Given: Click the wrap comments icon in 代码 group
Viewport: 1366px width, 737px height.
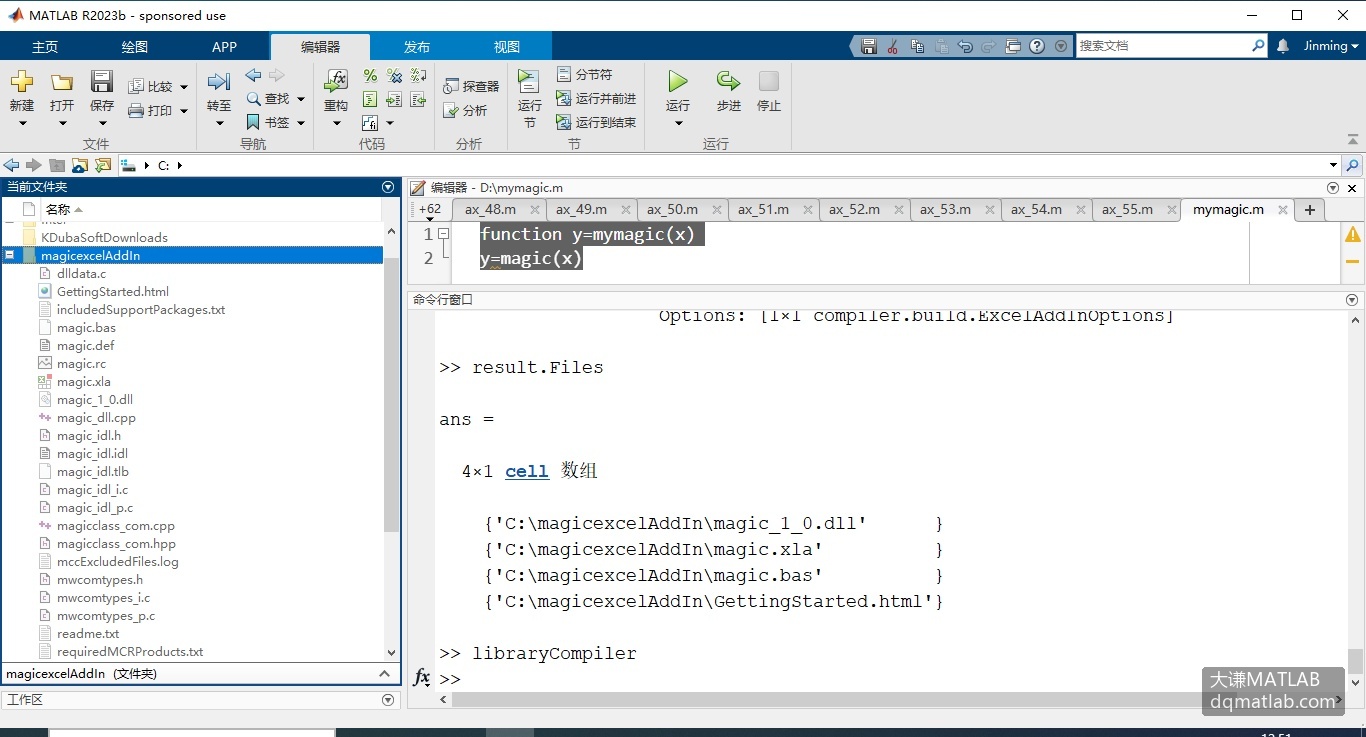Looking at the screenshot, I should [419, 76].
